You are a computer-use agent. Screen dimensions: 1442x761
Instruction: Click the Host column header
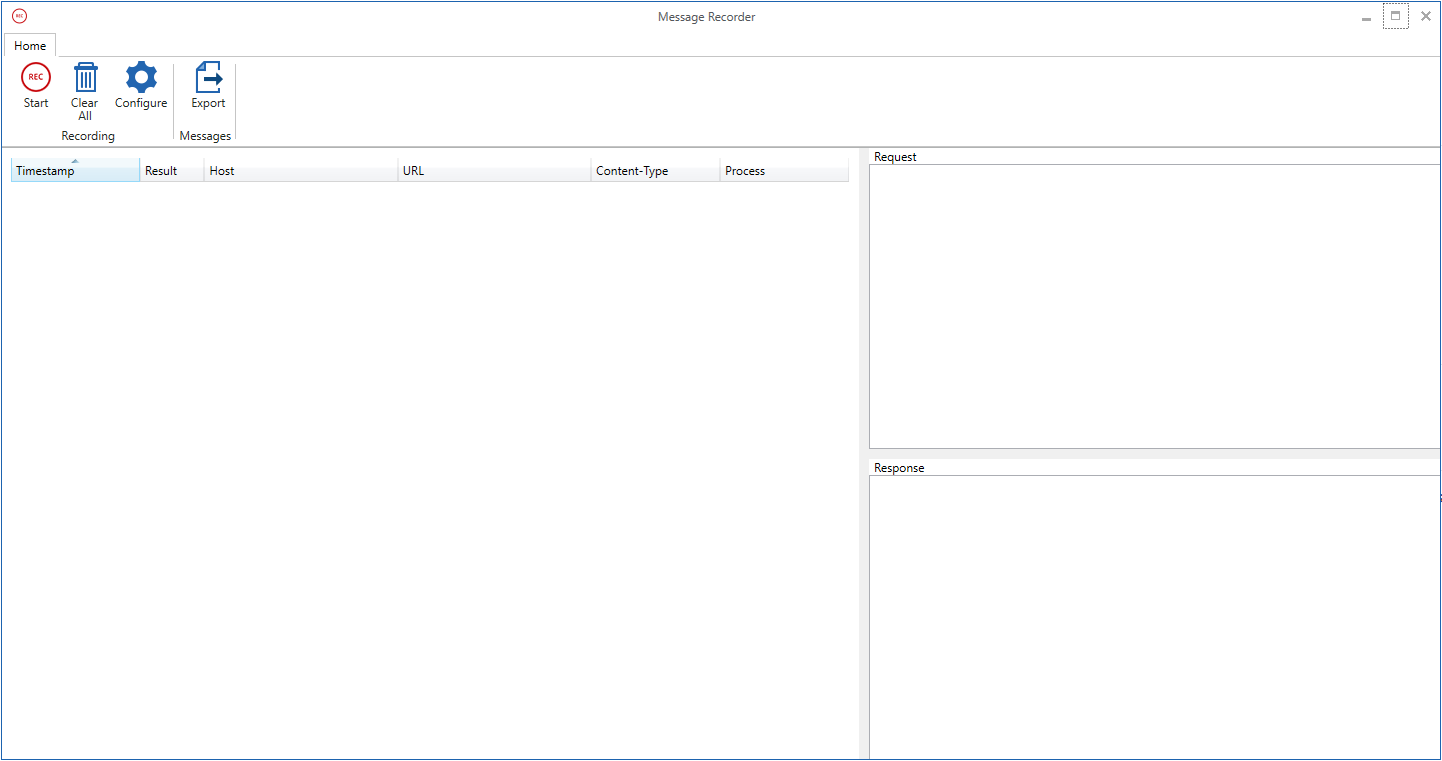click(300, 171)
